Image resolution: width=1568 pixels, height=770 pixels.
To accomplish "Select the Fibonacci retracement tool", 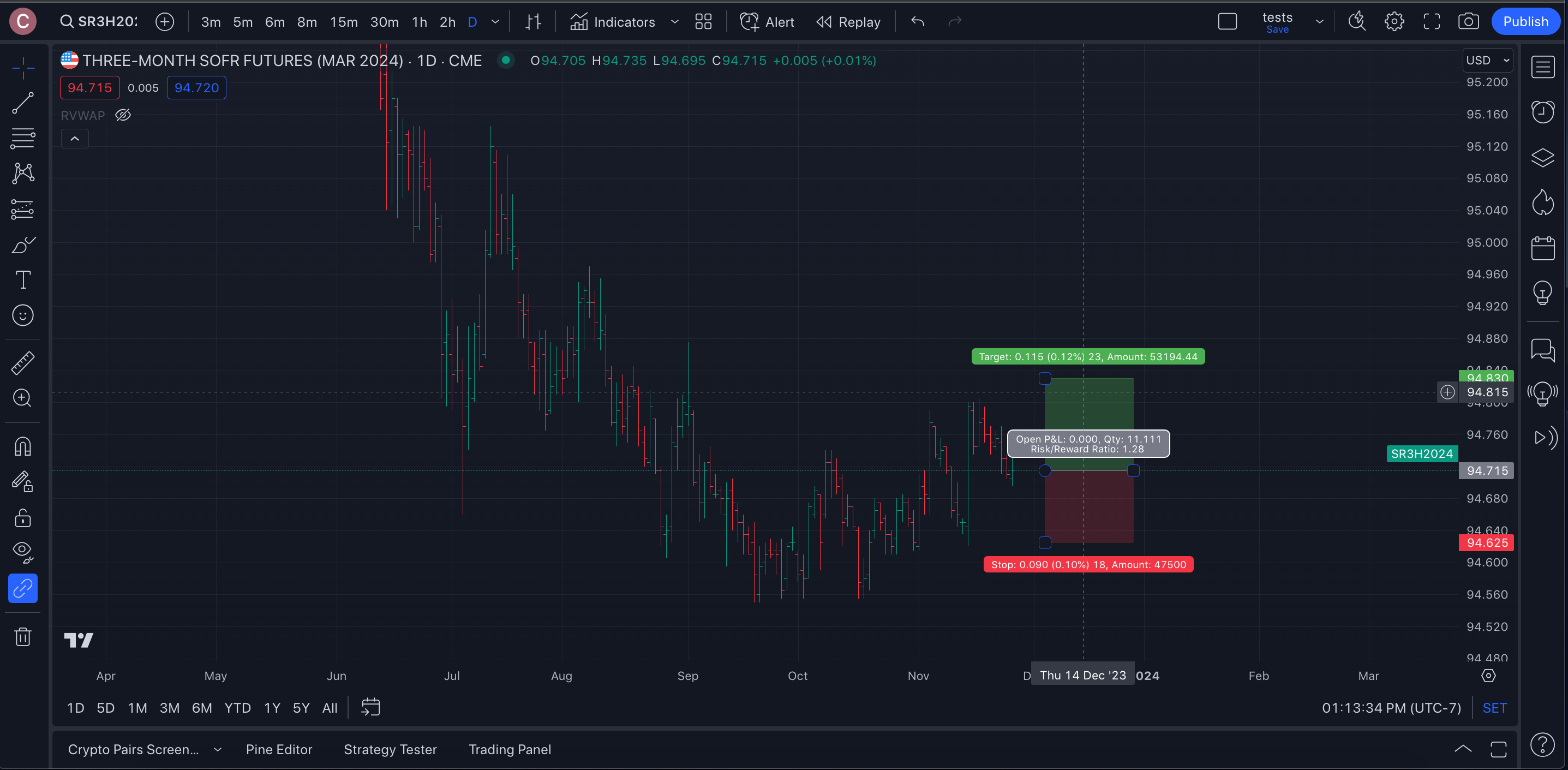I will 22,138.
